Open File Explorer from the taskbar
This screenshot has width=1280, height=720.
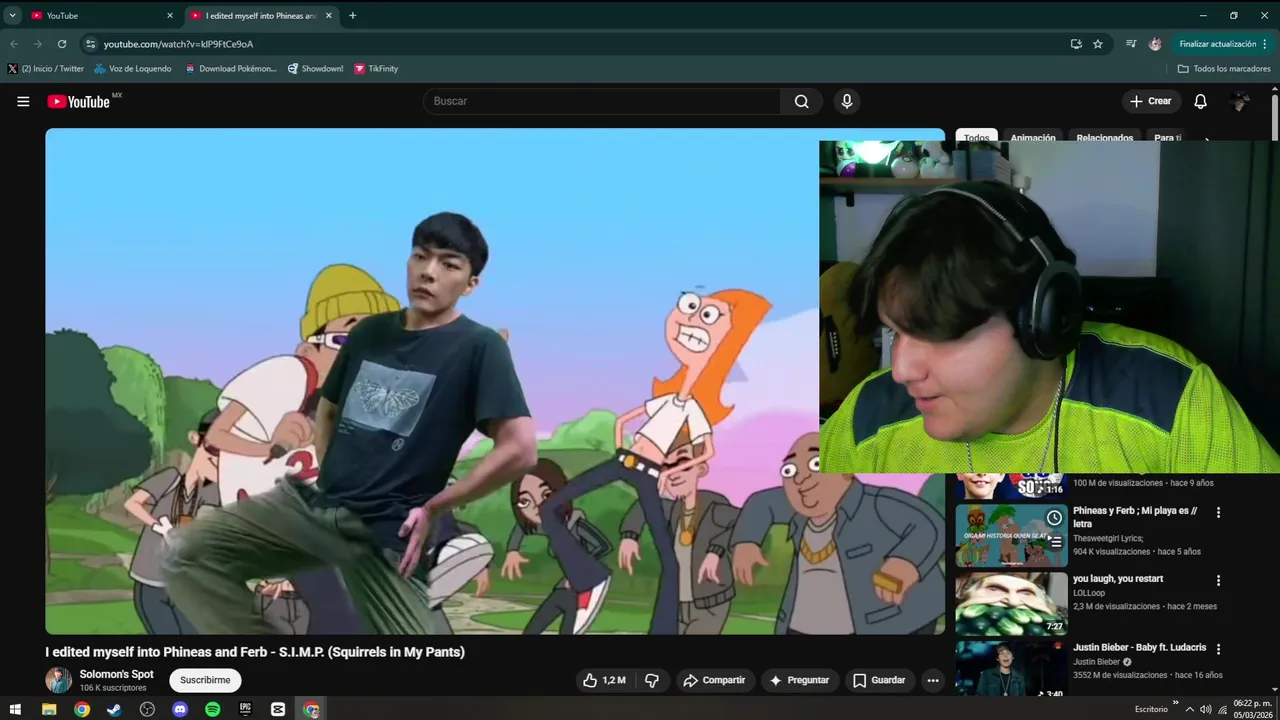tap(49, 709)
